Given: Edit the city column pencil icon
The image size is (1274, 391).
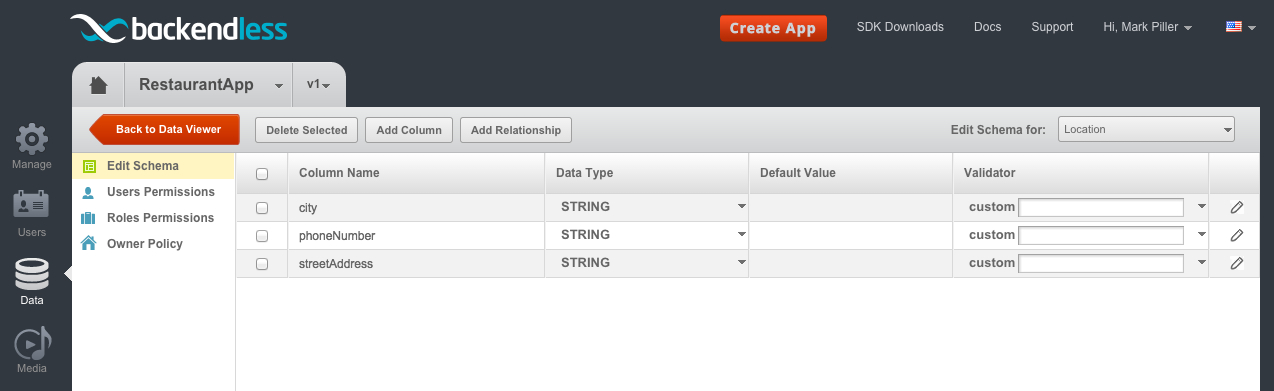Looking at the screenshot, I should [1237, 207].
